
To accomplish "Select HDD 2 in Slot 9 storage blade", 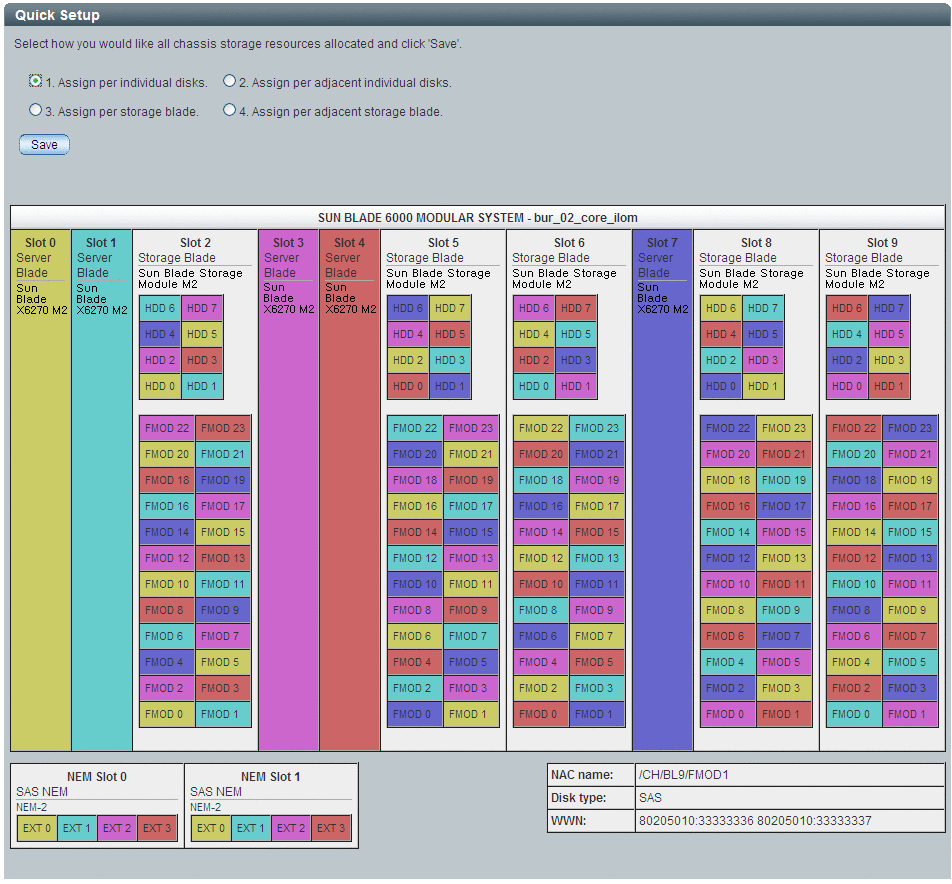I will pos(847,360).
